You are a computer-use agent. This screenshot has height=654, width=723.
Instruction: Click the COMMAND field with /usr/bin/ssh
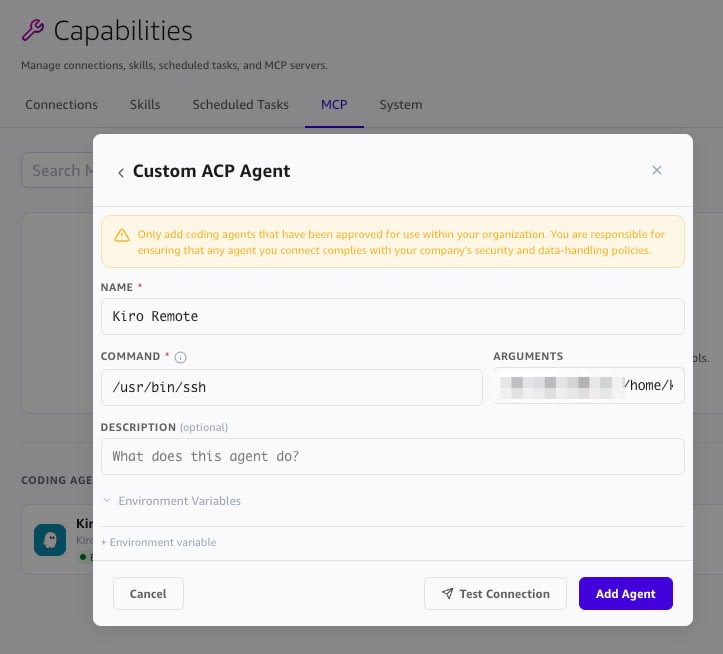(x=291, y=387)
